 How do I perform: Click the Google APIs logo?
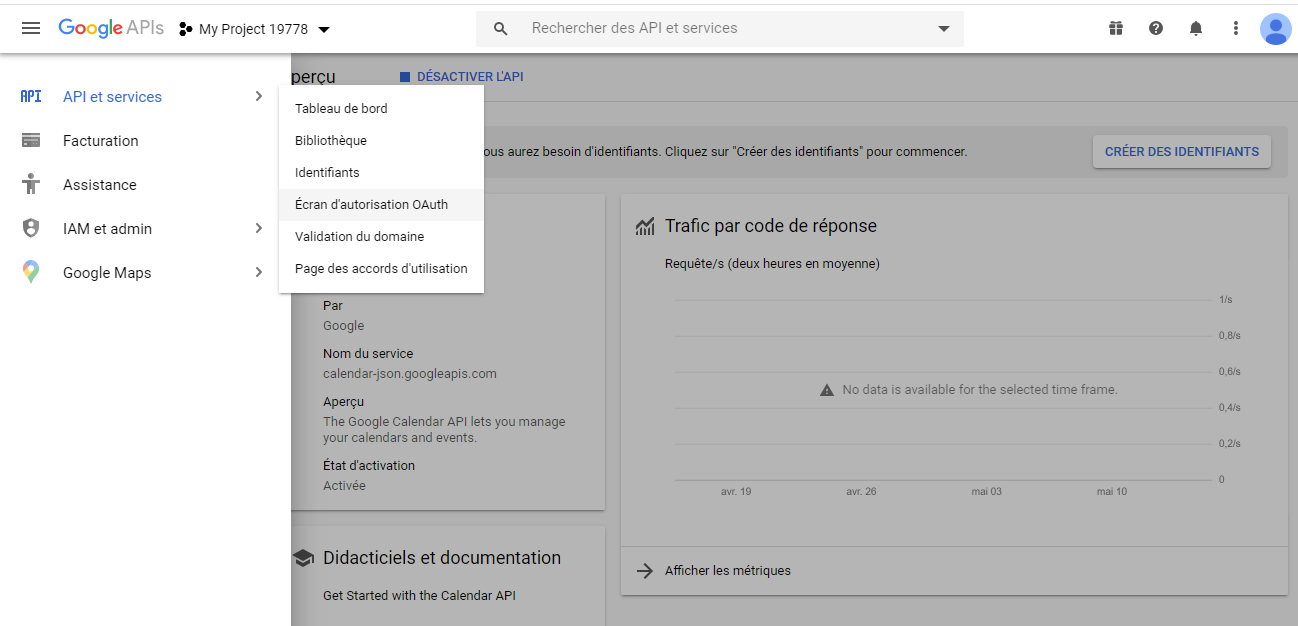pyautogui.click(x=111, y=28)
